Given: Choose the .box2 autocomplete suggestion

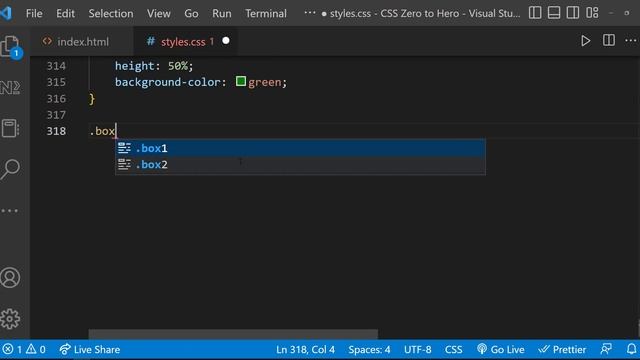Looking at the screenshot, I should point(300,164).
